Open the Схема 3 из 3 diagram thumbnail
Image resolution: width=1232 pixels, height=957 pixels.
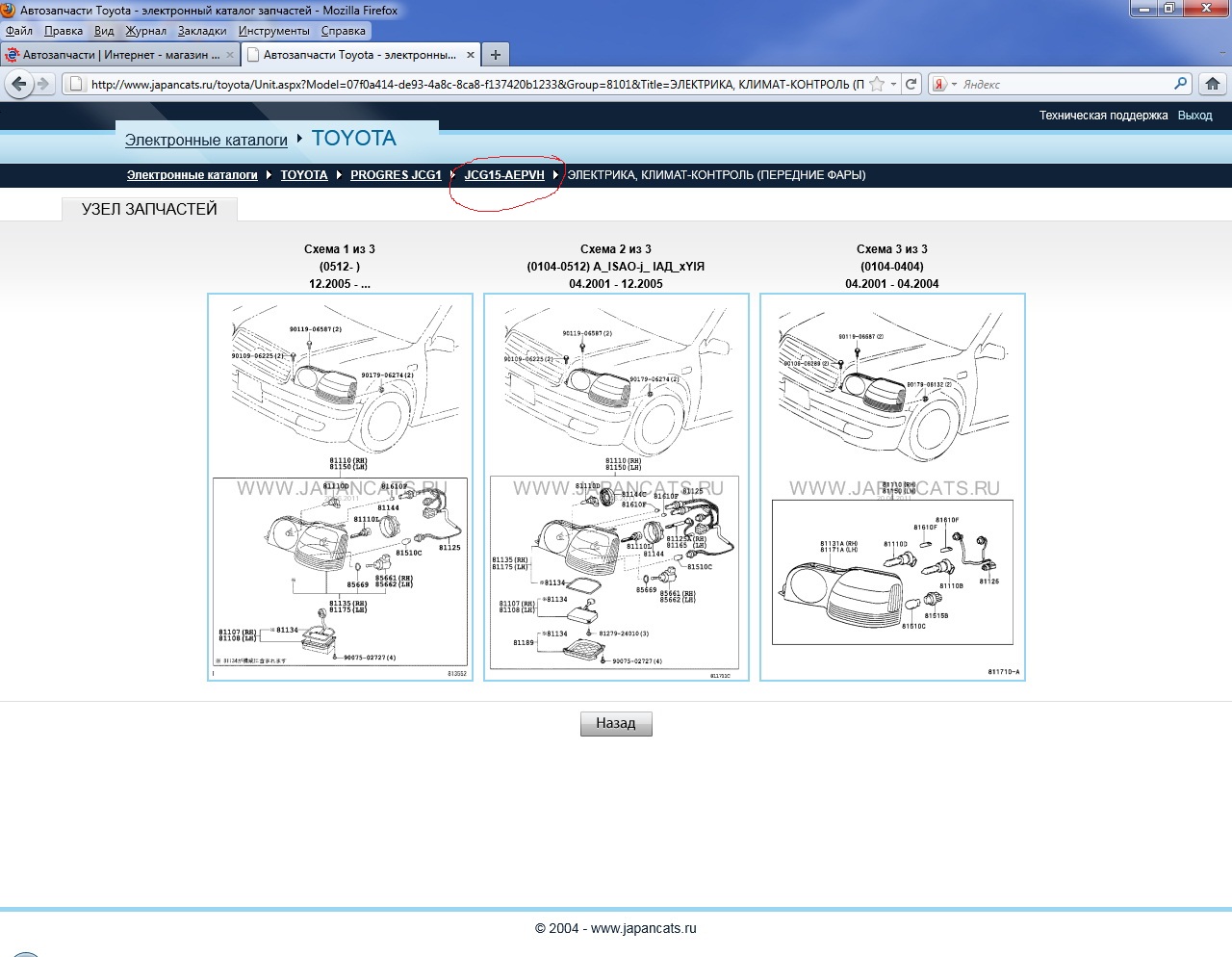[892, 486]
